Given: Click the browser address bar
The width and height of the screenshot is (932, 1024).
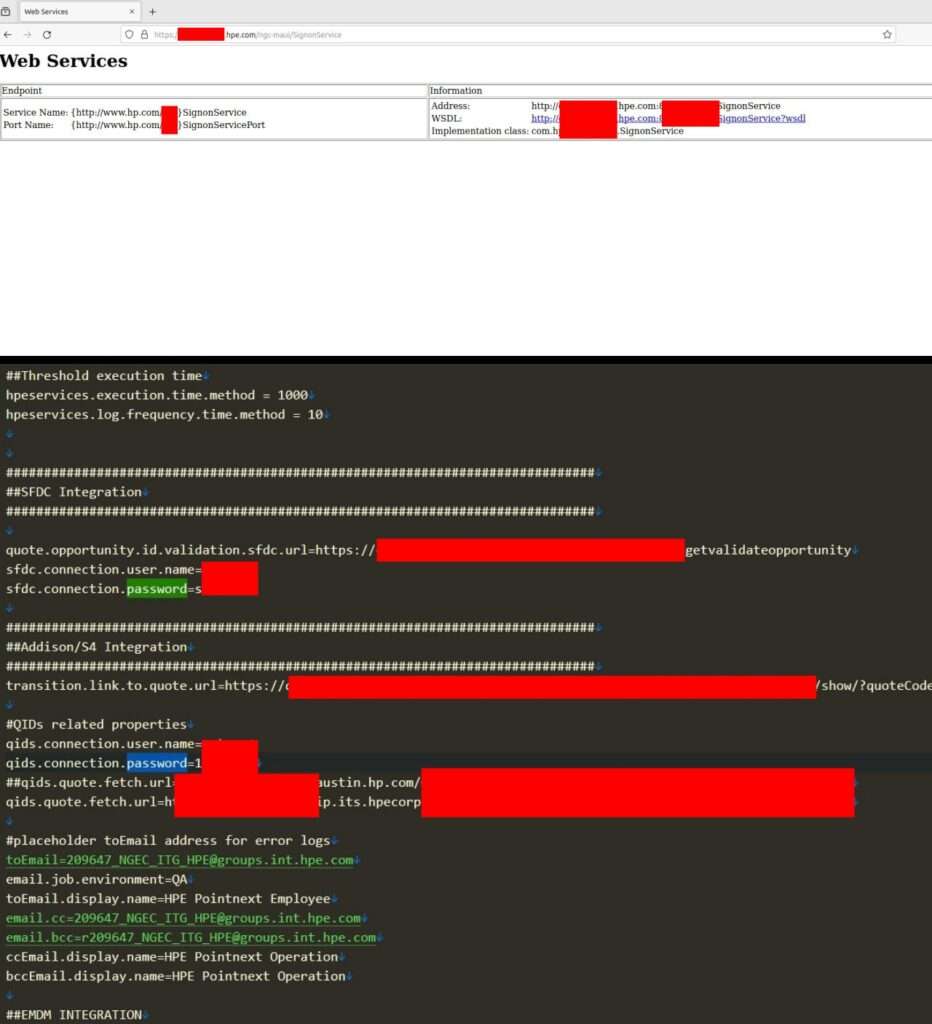Looking at the screenshot, I should (x=507, y=35).
